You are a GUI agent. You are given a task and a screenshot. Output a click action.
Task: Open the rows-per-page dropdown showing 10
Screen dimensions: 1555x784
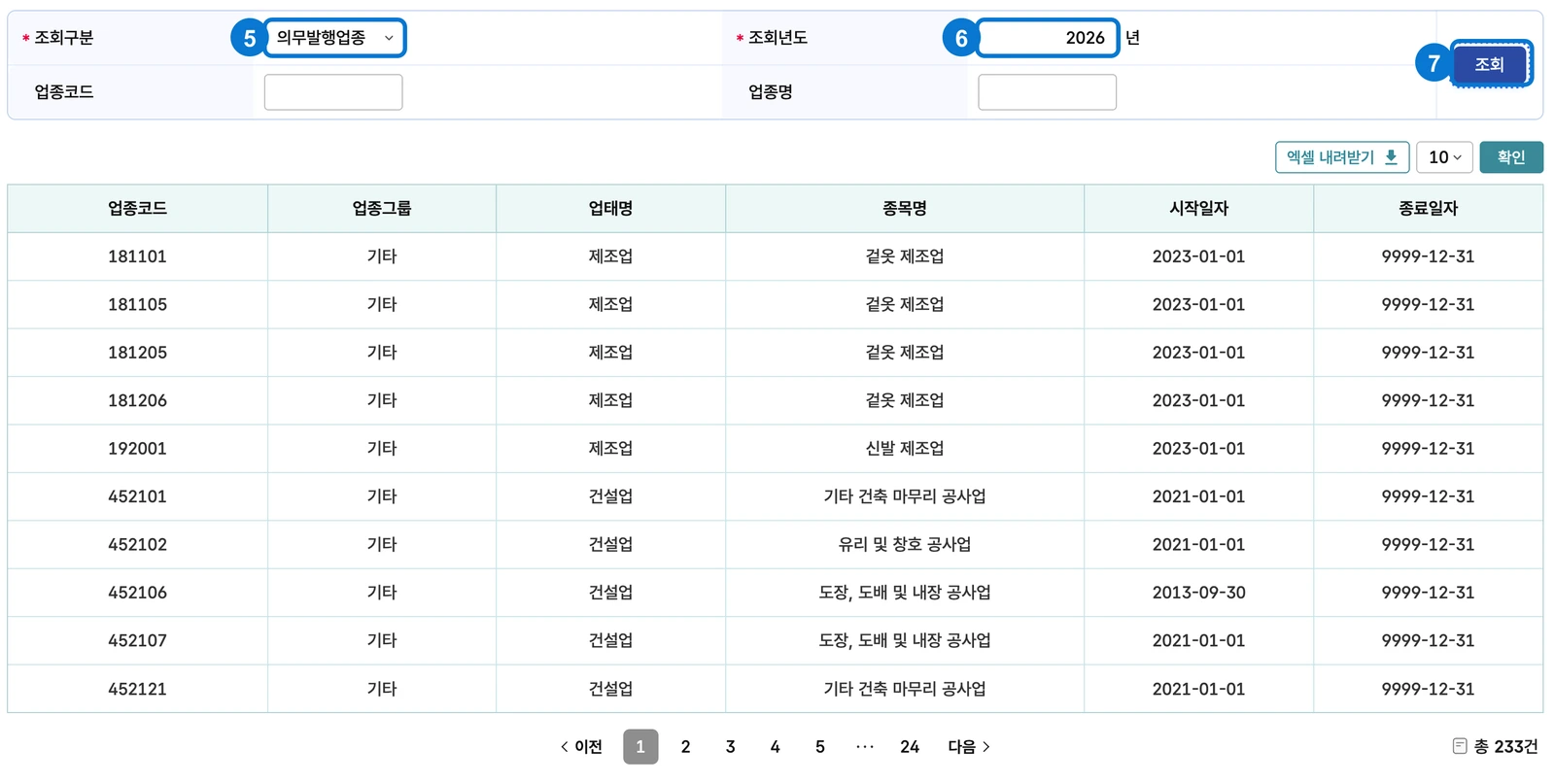coord(1444,157)
